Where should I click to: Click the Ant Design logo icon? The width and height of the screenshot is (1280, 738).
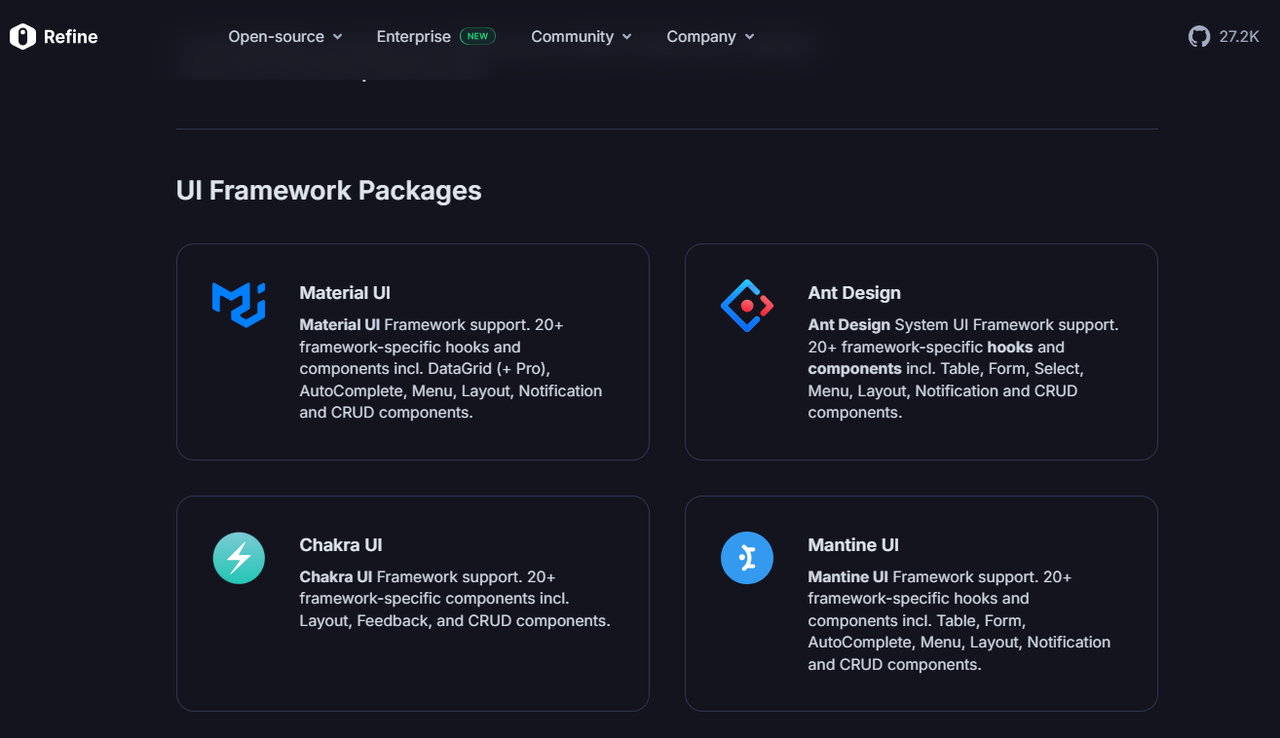click(747, 304)
